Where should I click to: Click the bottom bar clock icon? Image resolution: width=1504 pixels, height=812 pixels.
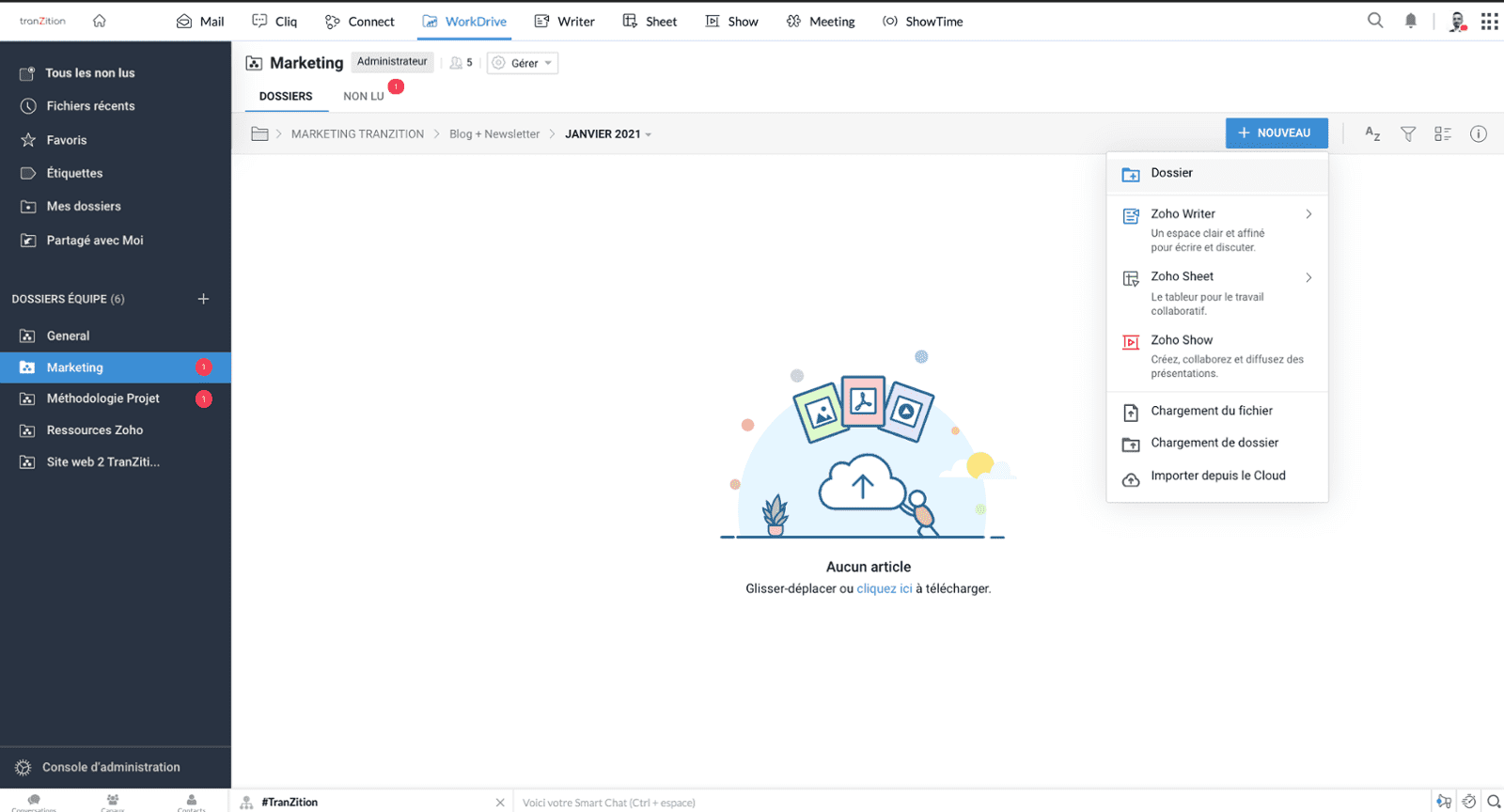pyautogui.click(x=1469, y=802)
